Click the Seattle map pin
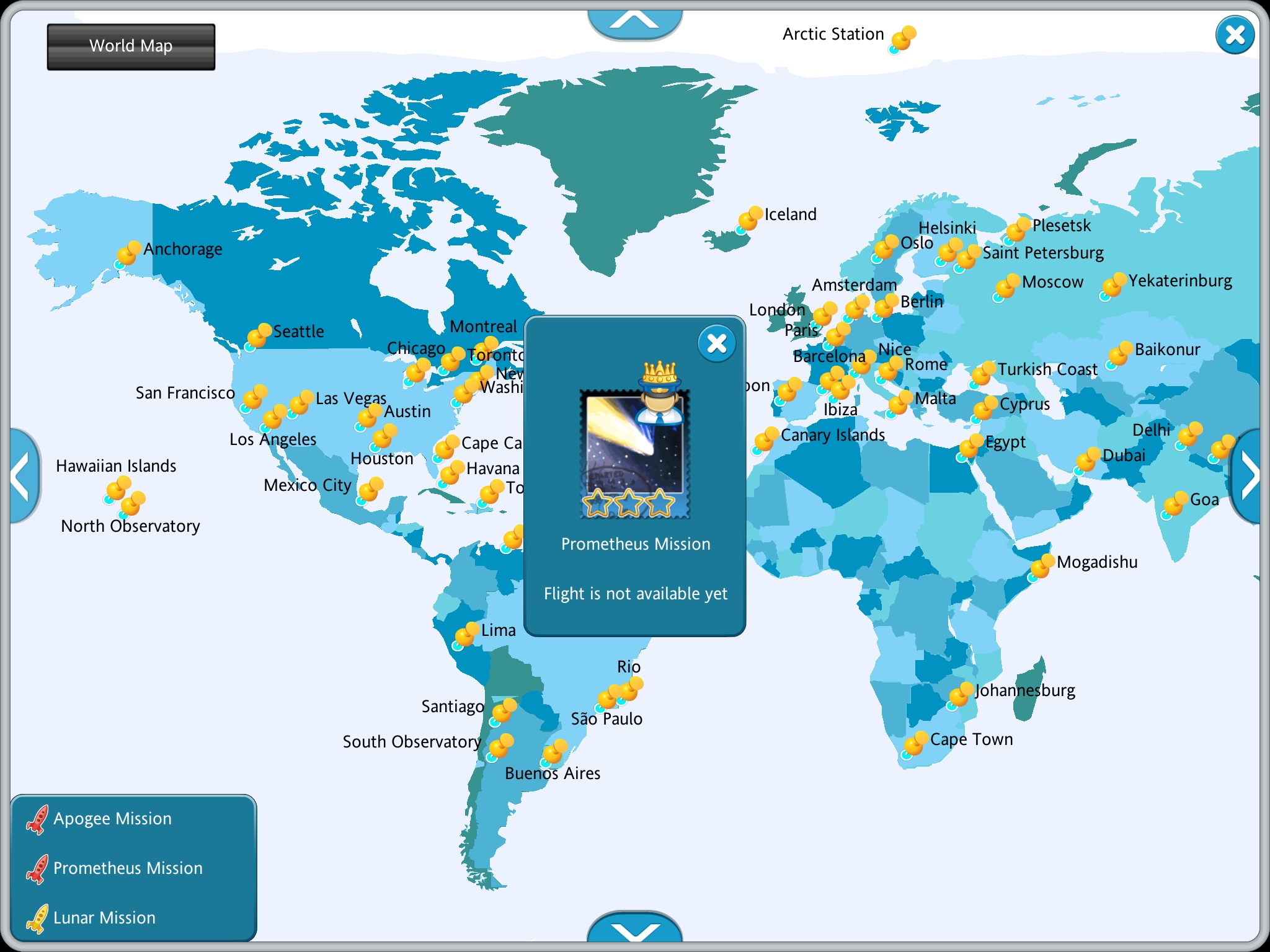The height and width of the screenshot is (952, 1270). tap(259, 337)
